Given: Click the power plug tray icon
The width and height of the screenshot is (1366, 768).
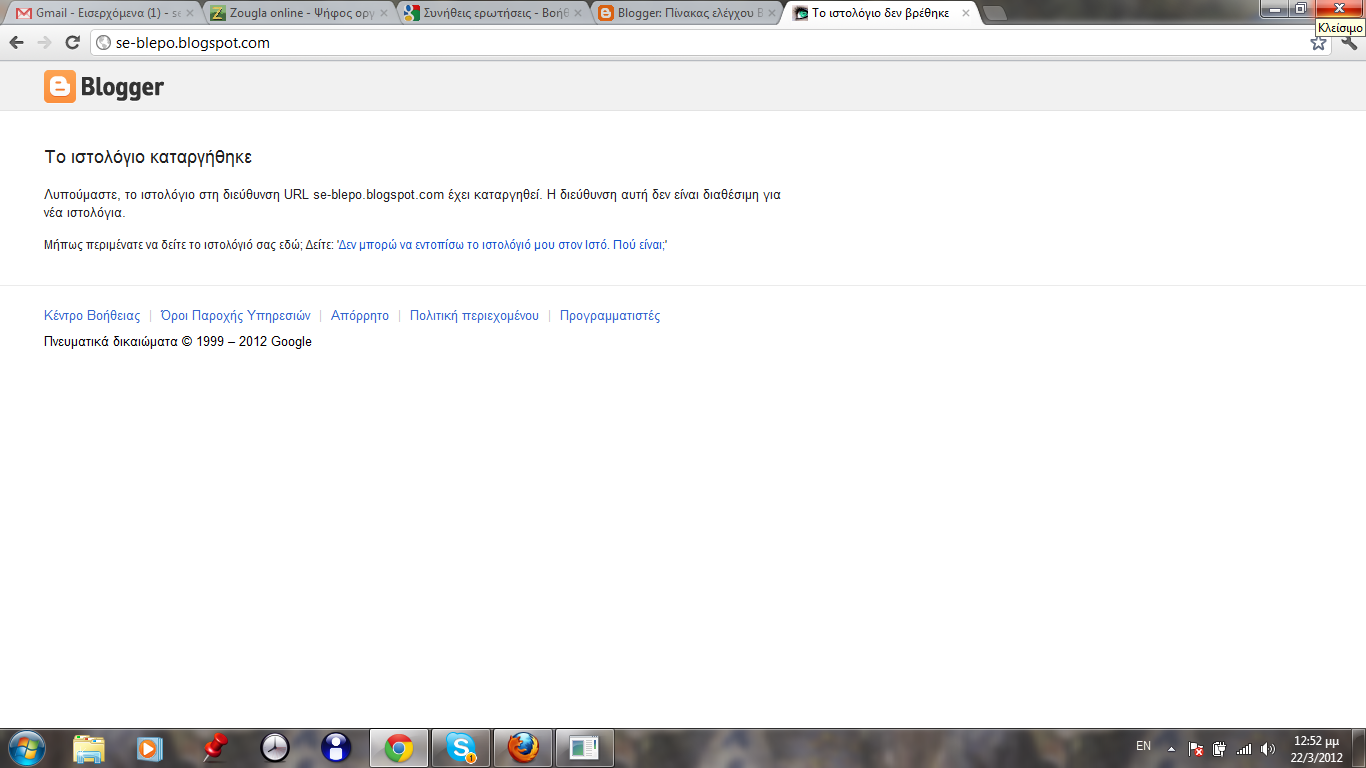Looking at the screenshot, I should click(1220, 749).
